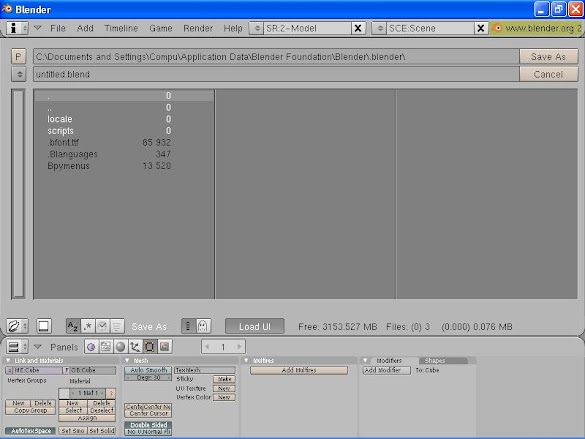This screenshot has width=585, height=439.
Task: Open the Help menu
Action: [233, 28]
